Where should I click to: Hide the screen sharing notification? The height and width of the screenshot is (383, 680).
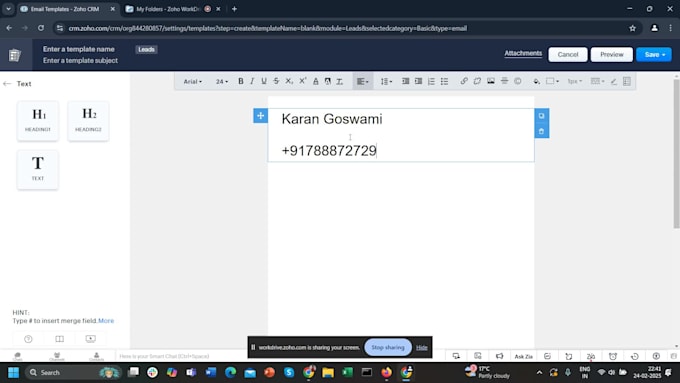coord(422,347)
